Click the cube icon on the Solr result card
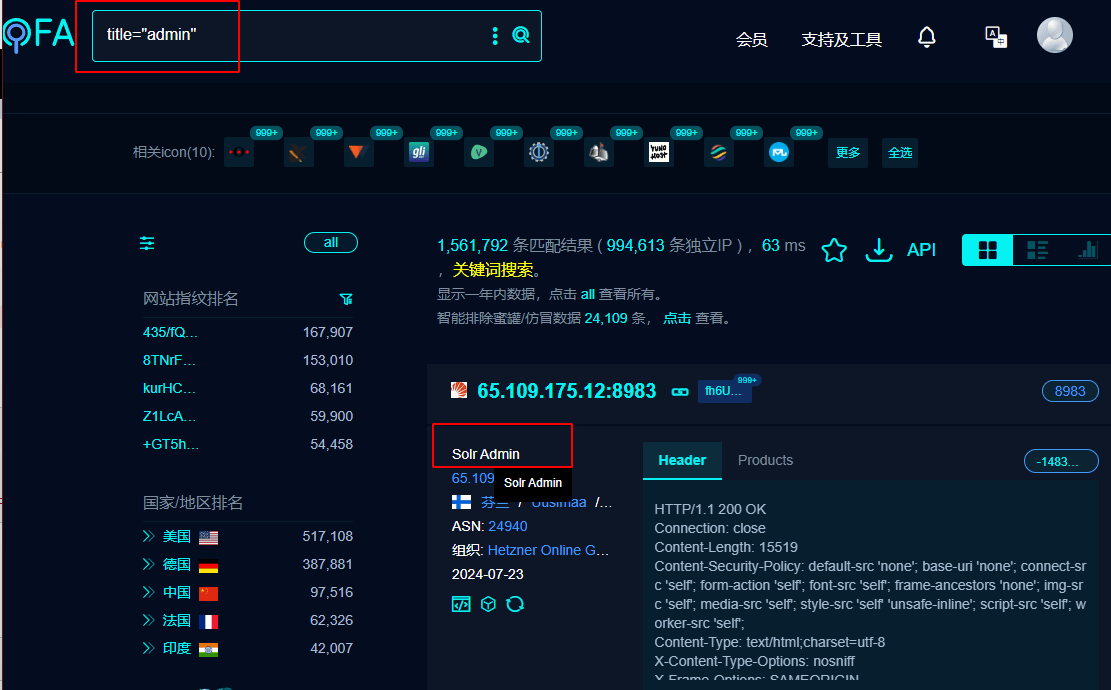 tap(488, 604)
